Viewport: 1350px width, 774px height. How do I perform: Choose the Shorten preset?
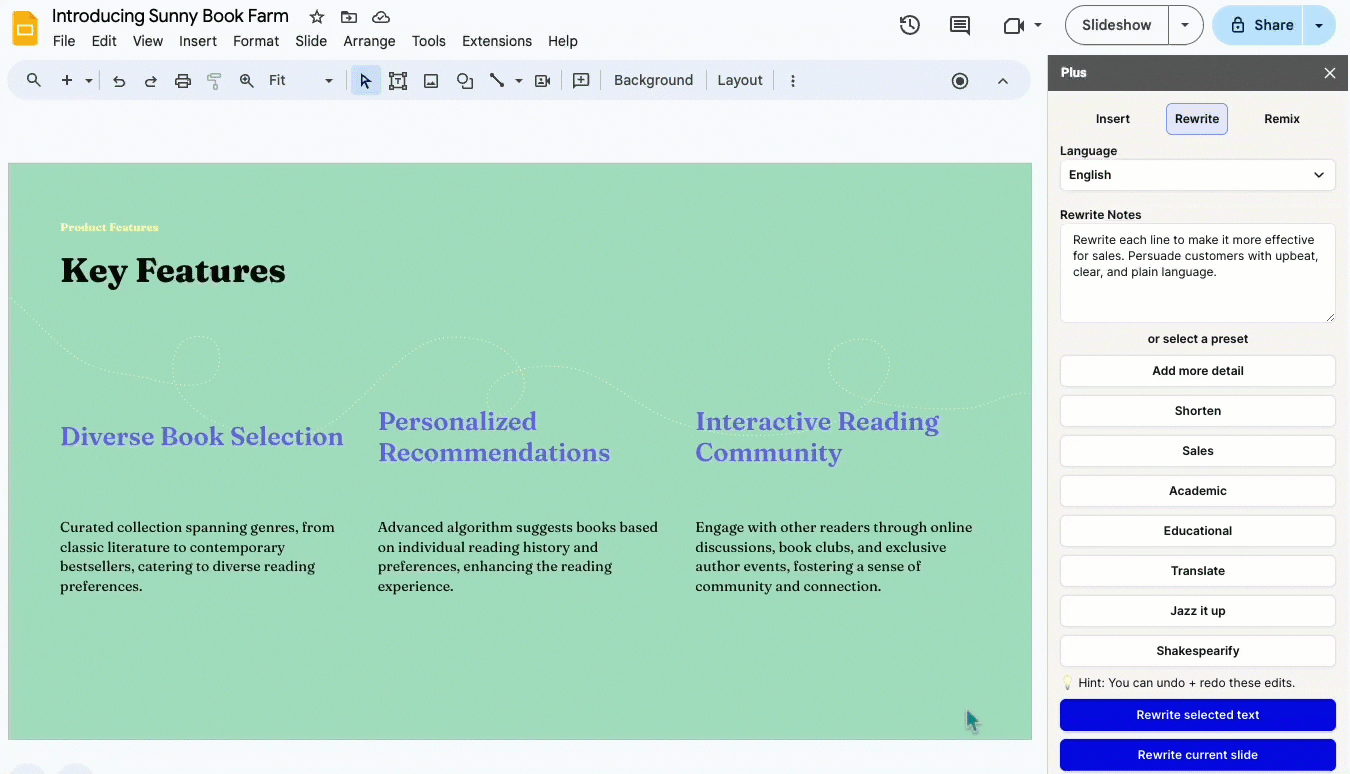pos(1198,411)
